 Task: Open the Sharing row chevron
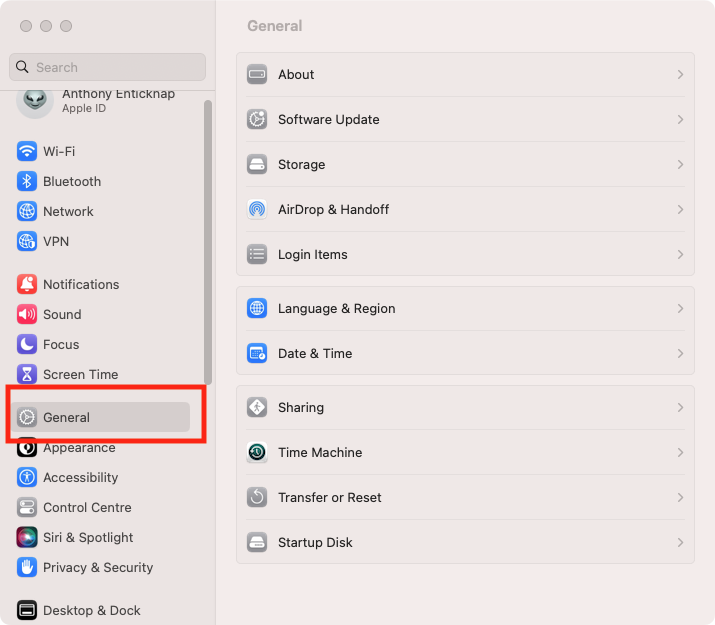click(x=680, y=408)
